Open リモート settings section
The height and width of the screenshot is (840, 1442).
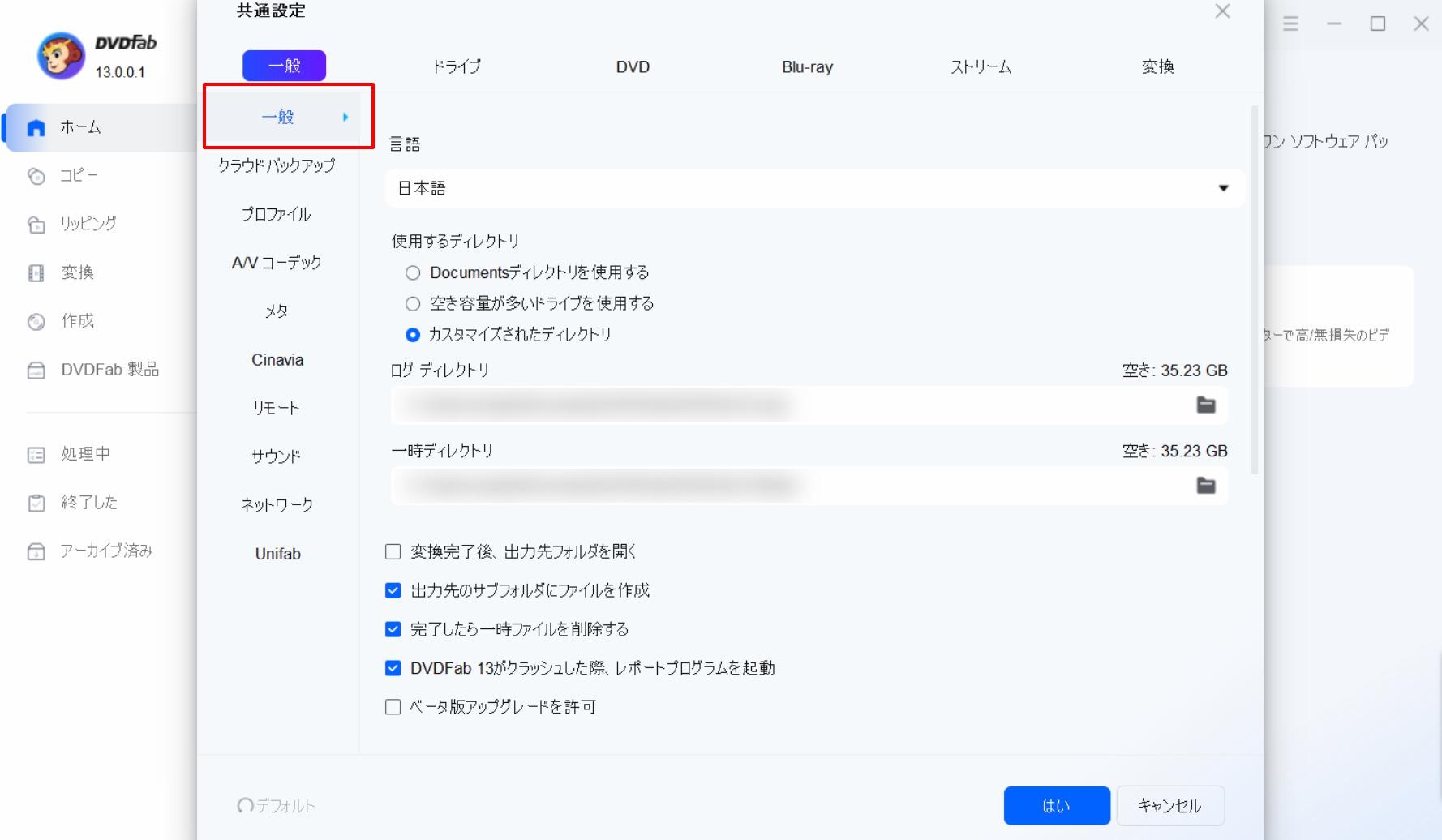pos(277,408)
